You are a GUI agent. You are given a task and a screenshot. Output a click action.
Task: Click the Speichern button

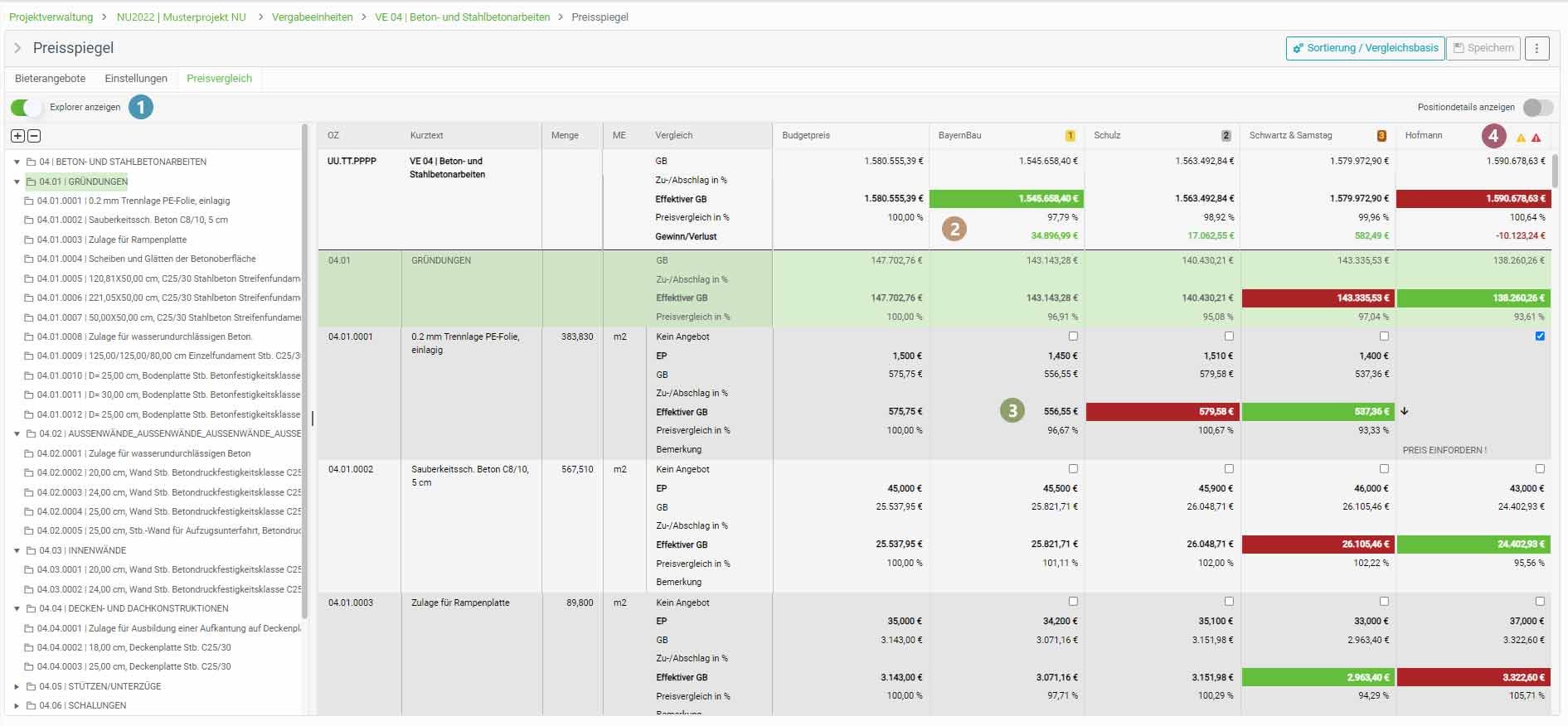click(1483, 48)
